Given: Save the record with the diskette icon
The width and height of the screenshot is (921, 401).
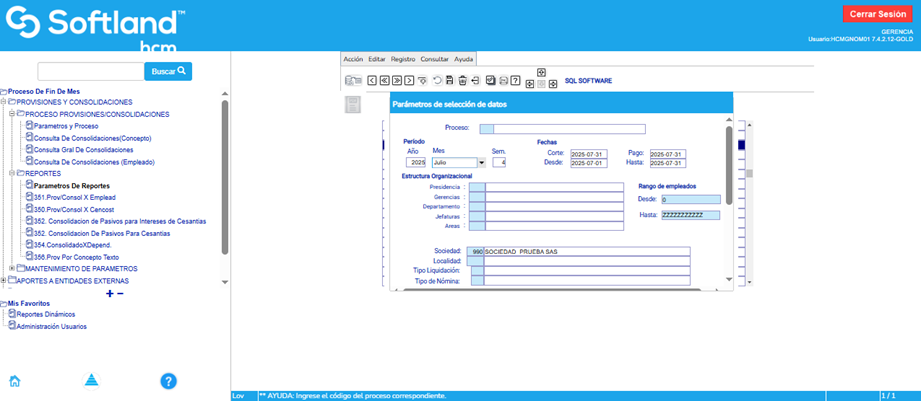Looking at the screenshot, I should pyautogui.click(x=449, y=80).
